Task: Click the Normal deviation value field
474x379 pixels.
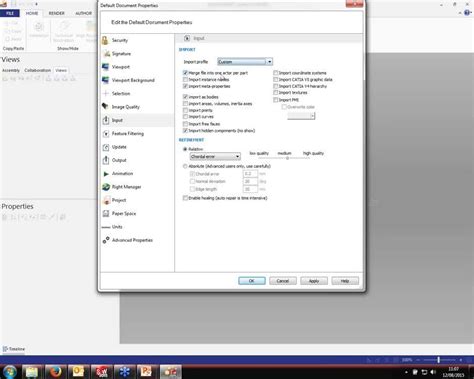Action: 250,182
